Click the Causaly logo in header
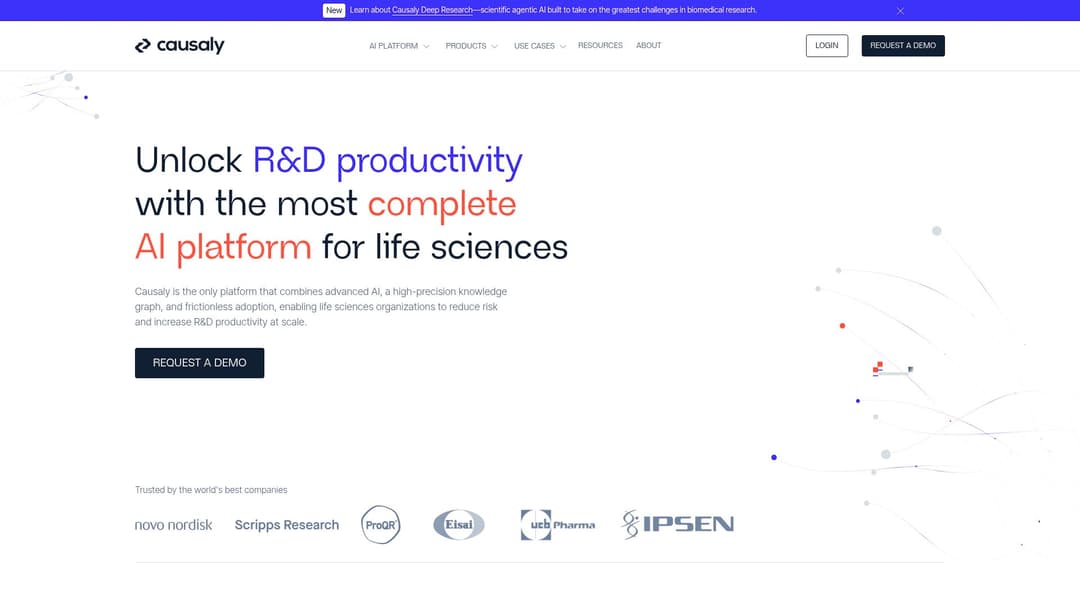 [x=180, y=46]
